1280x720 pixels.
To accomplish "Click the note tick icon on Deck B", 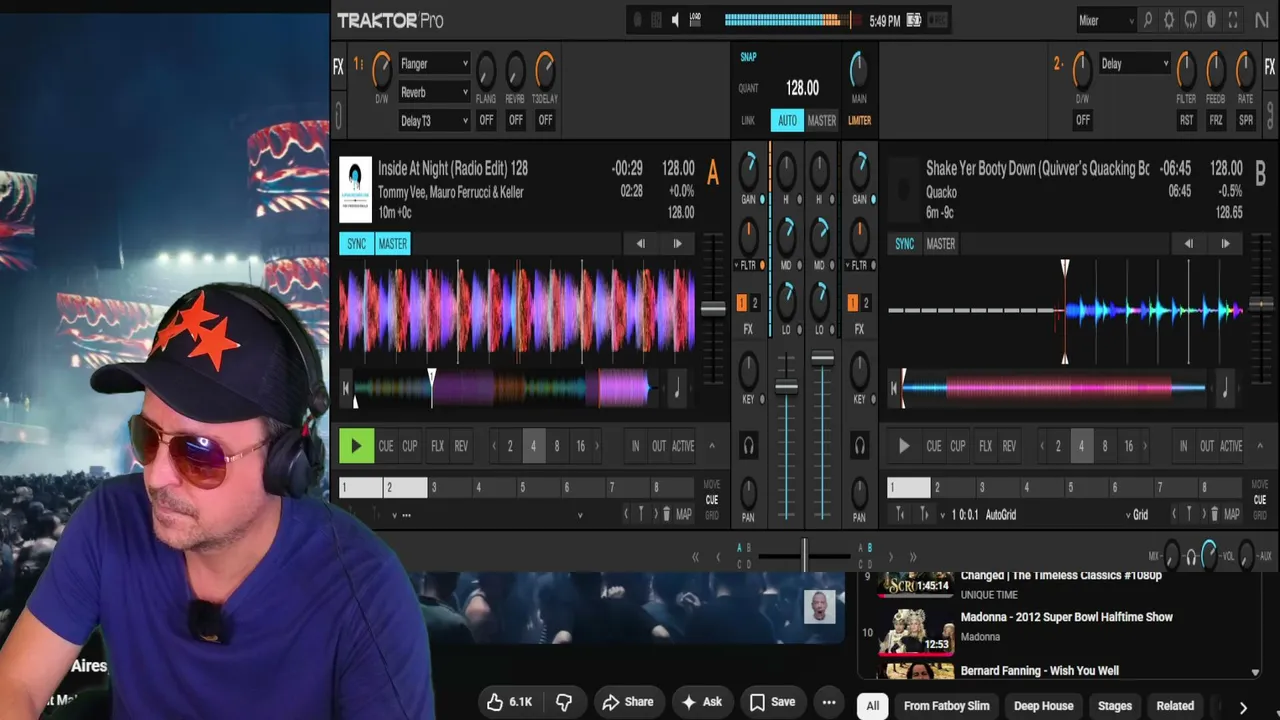I will tap(1225, 388).
